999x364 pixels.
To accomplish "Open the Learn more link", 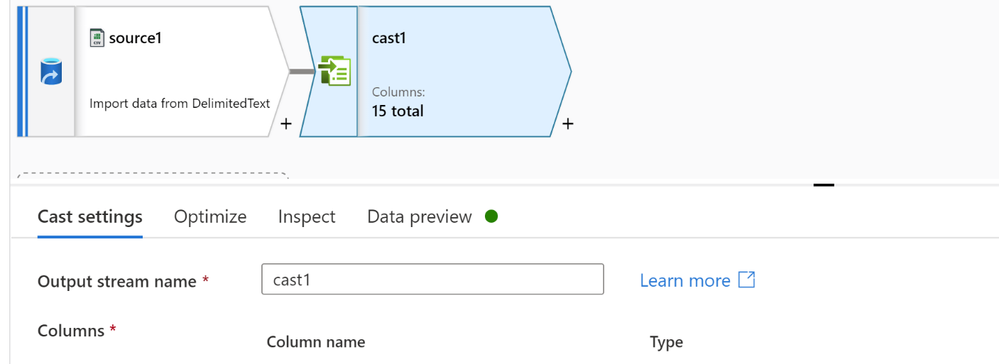I will click(685, 280).
